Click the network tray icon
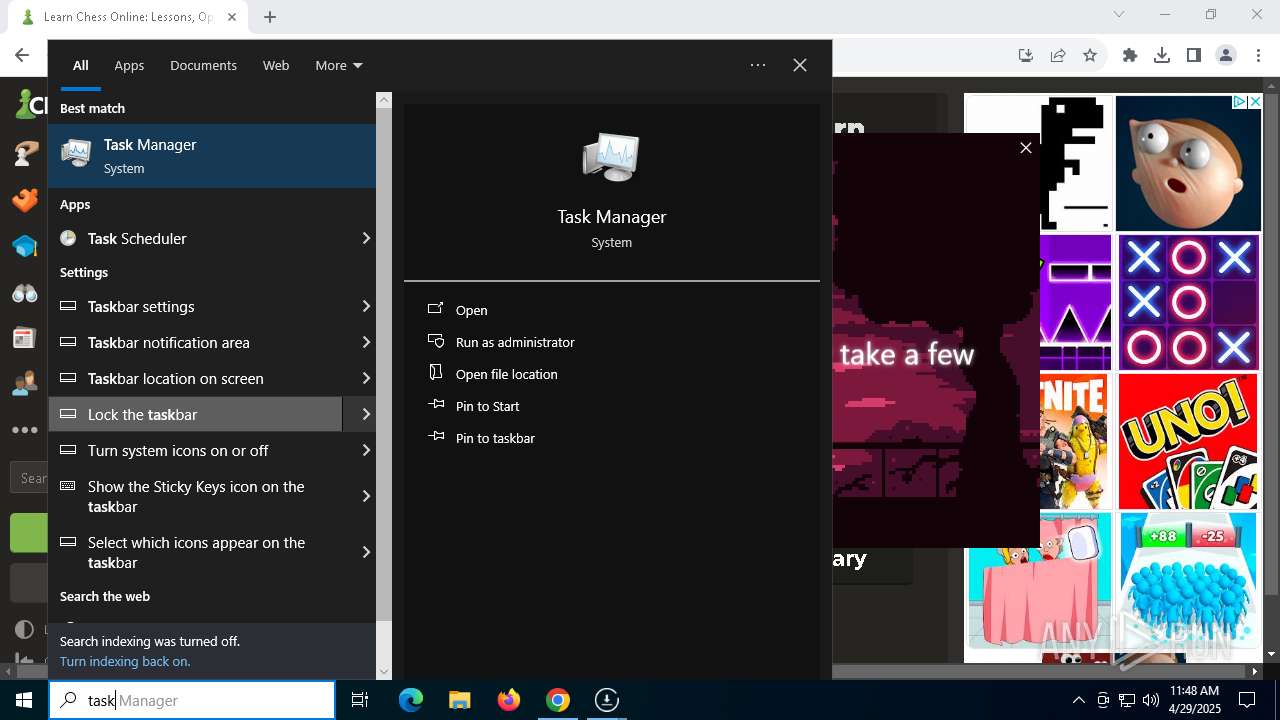 1127,700
